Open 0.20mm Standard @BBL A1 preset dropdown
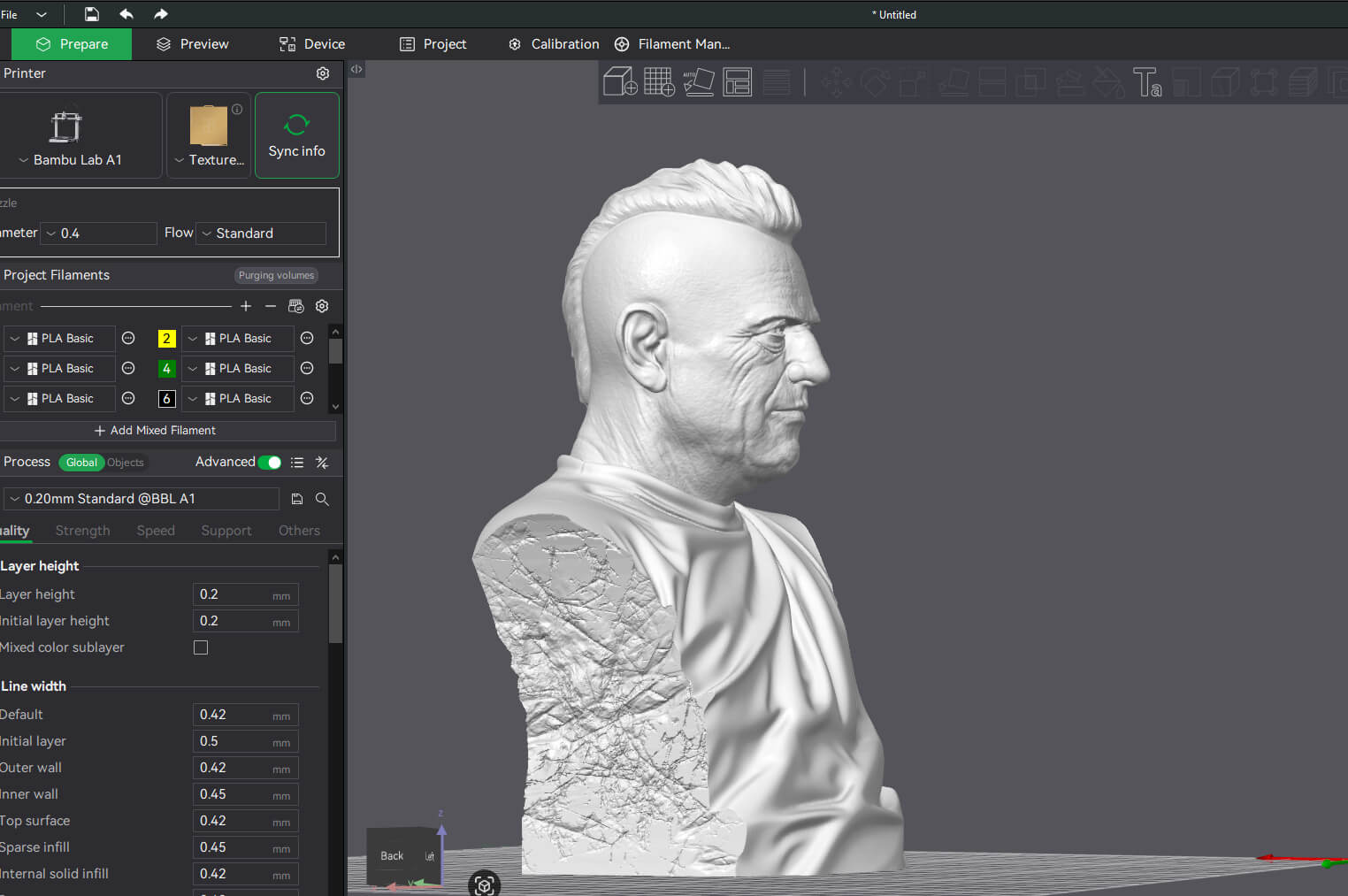1348x896 pixels. pos(142,499)
